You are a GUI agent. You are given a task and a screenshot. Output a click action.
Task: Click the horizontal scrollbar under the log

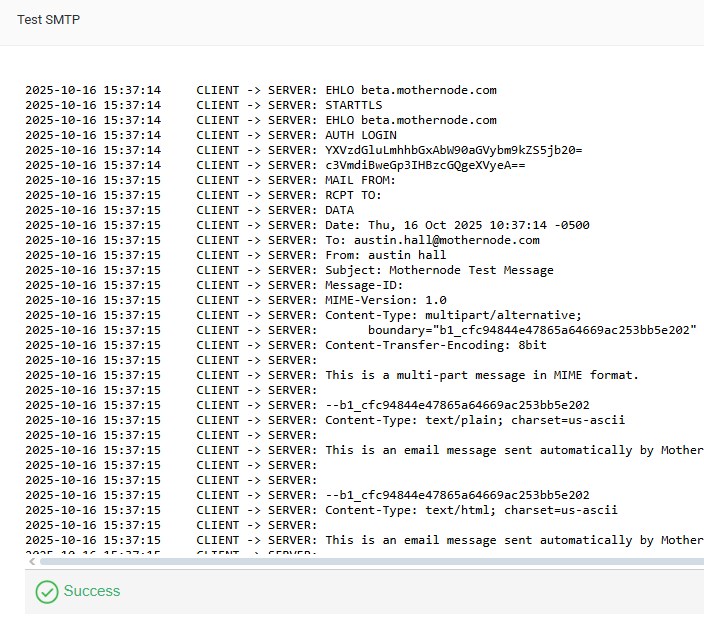coord(370,562)
